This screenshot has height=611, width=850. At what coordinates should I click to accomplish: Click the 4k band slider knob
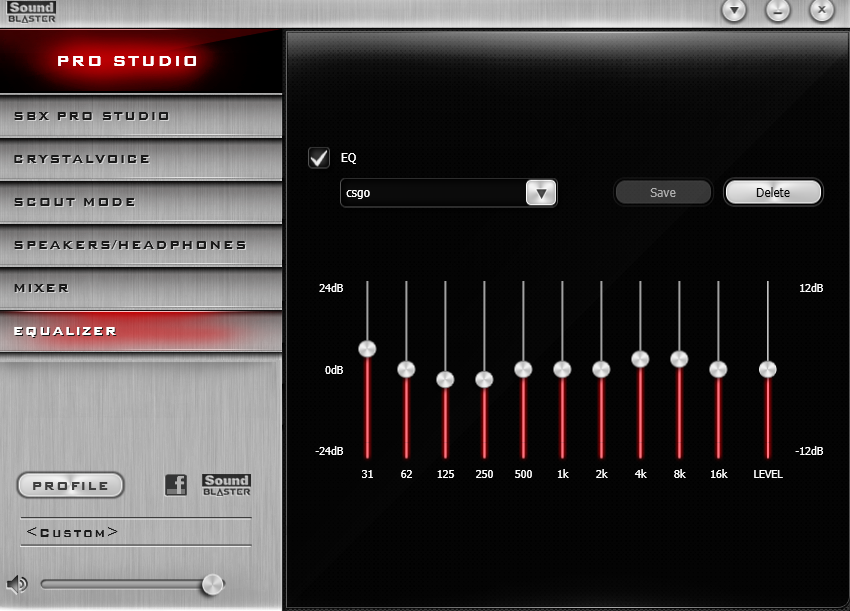[x=640, y=359]
